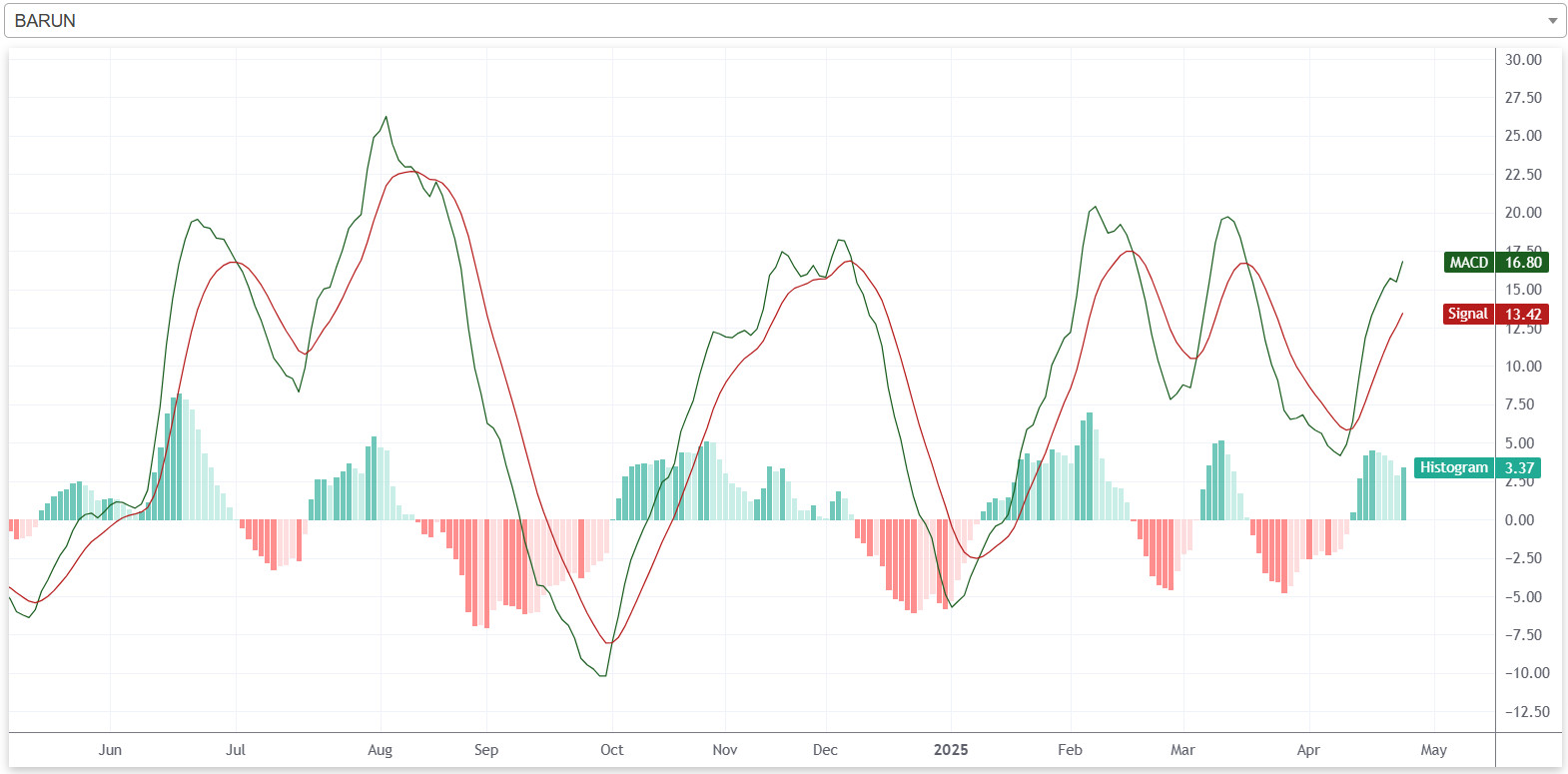Select the Mar time axis label
The image size is (1568, 774).
(x=1182, y=750)
